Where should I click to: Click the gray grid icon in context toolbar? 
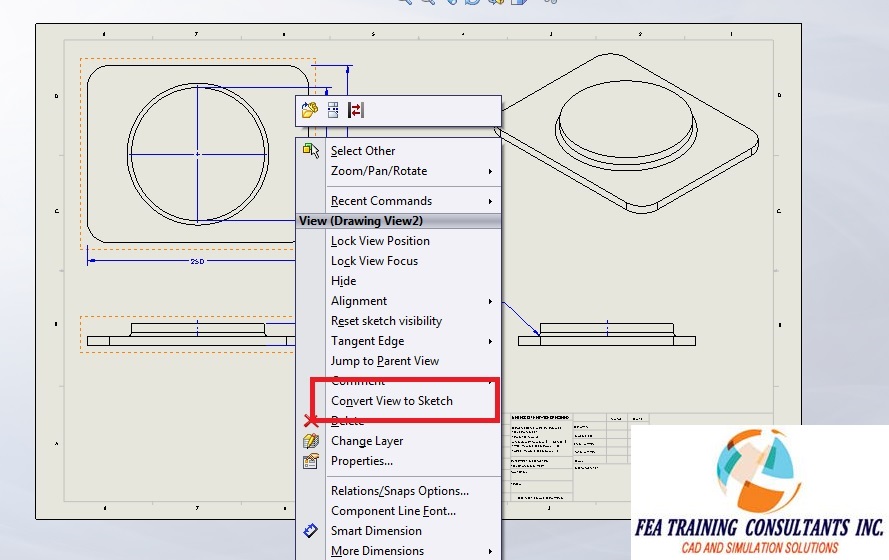tap(333, 110)
